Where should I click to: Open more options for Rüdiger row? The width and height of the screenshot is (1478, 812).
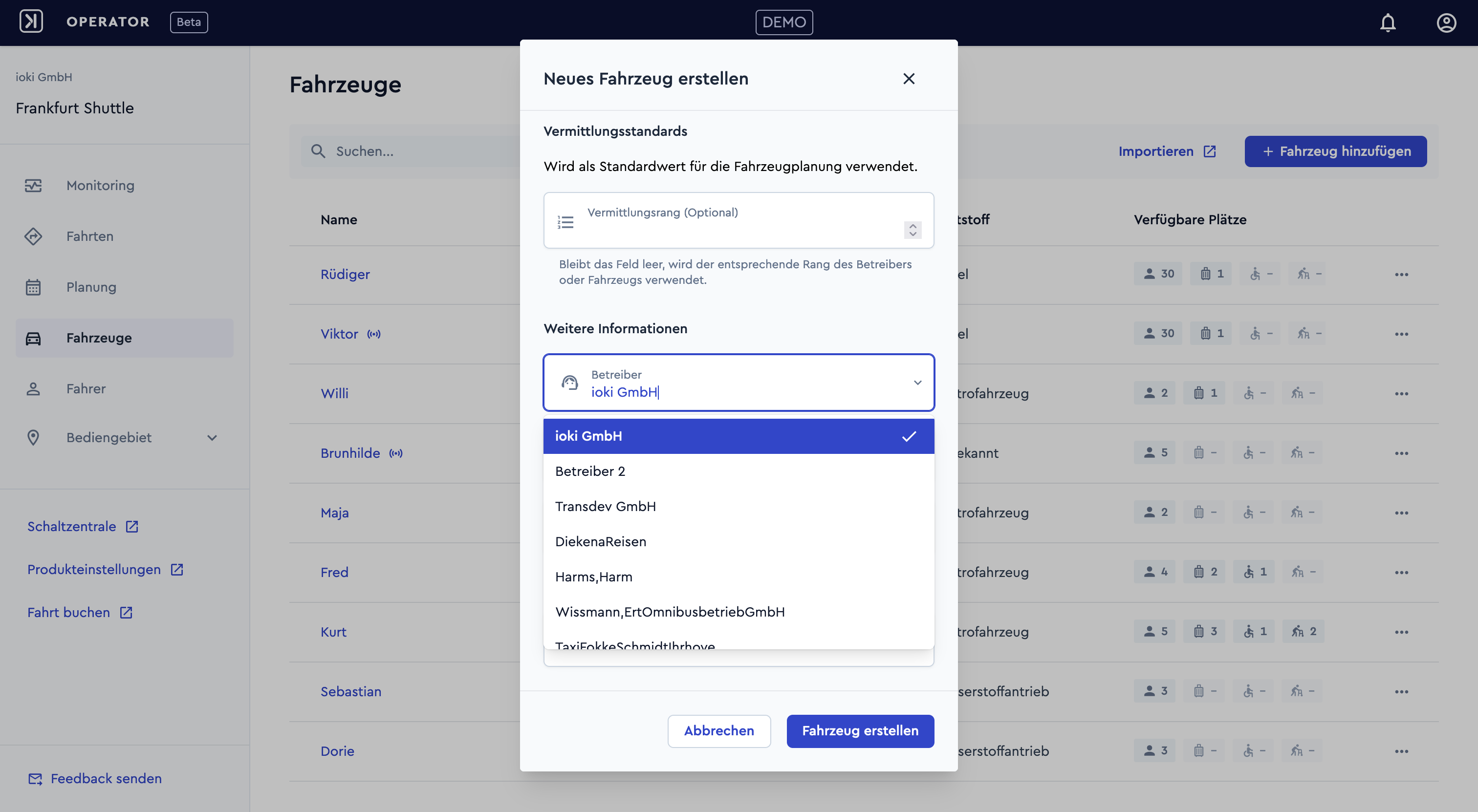point(1401,274)
